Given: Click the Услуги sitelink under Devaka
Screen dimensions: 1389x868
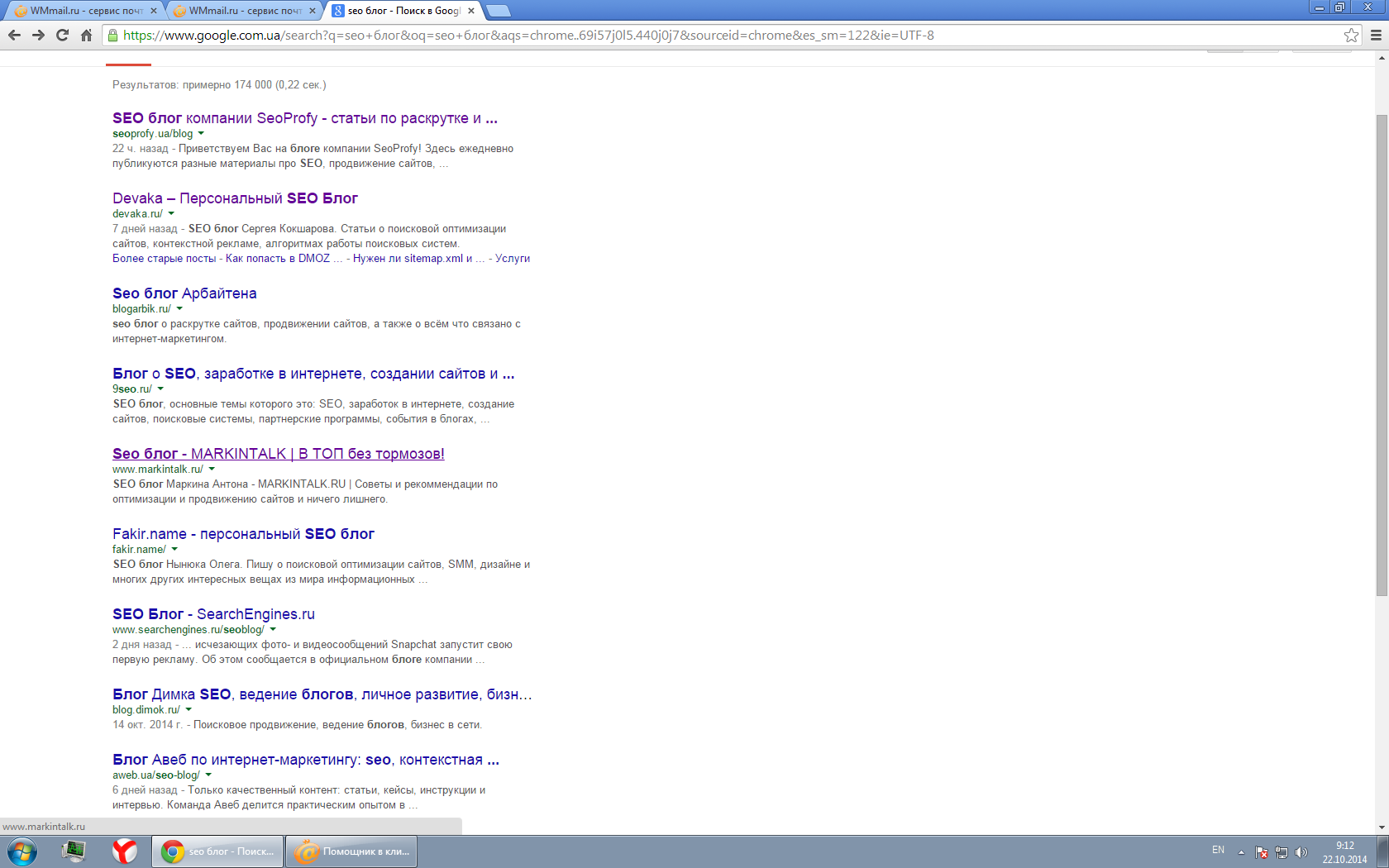Looking at the screenshot, I should (513, 259).
